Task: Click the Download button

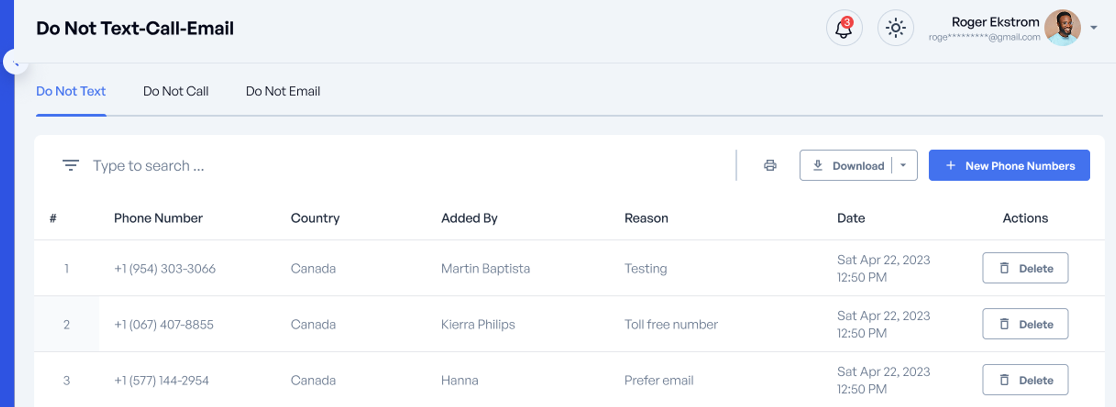Action: [x=848, y=166]
